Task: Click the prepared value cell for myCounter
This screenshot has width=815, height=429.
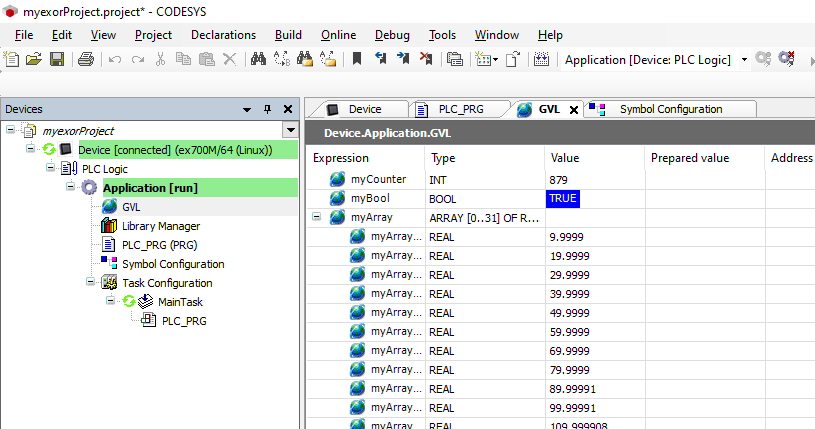Action: point(705,180)
